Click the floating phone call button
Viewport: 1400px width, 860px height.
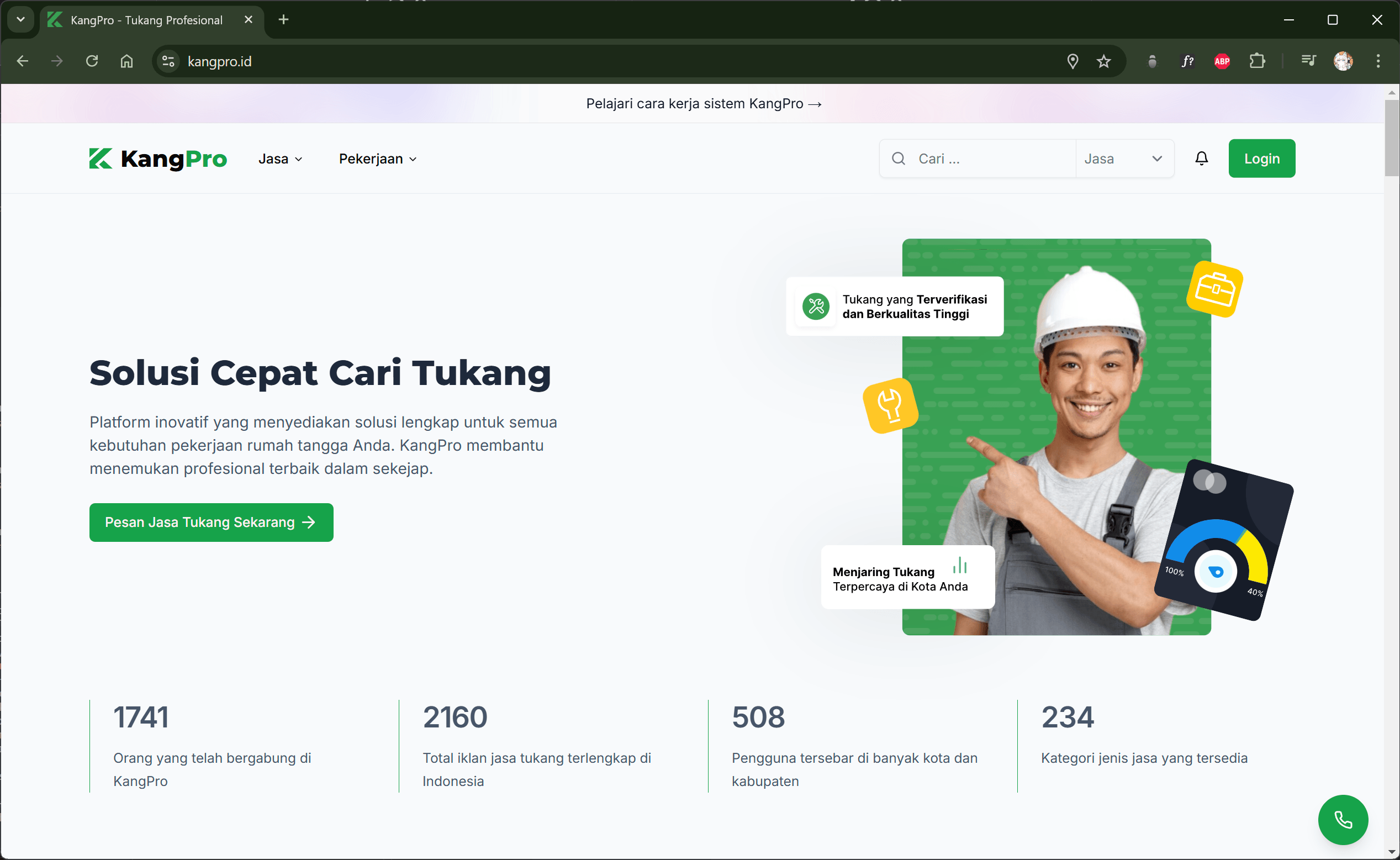click(x=1343, y=820)
